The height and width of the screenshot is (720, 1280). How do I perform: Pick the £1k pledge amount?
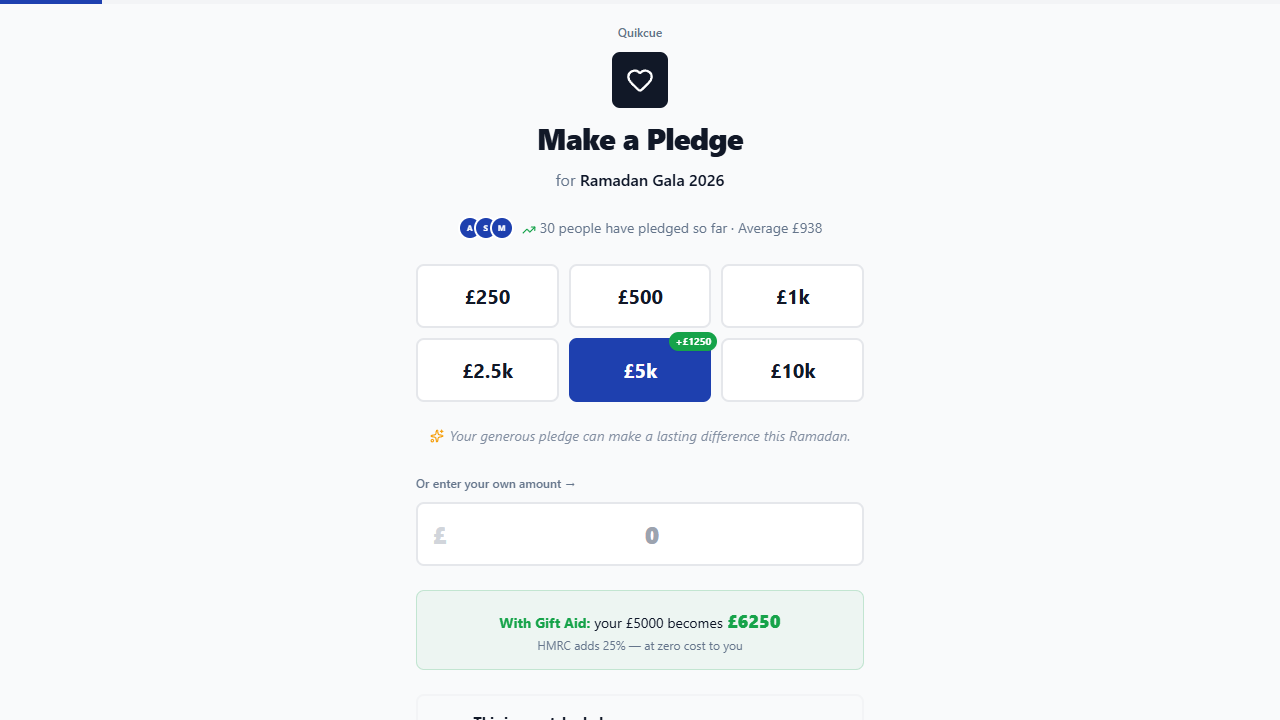click(792, 296)
